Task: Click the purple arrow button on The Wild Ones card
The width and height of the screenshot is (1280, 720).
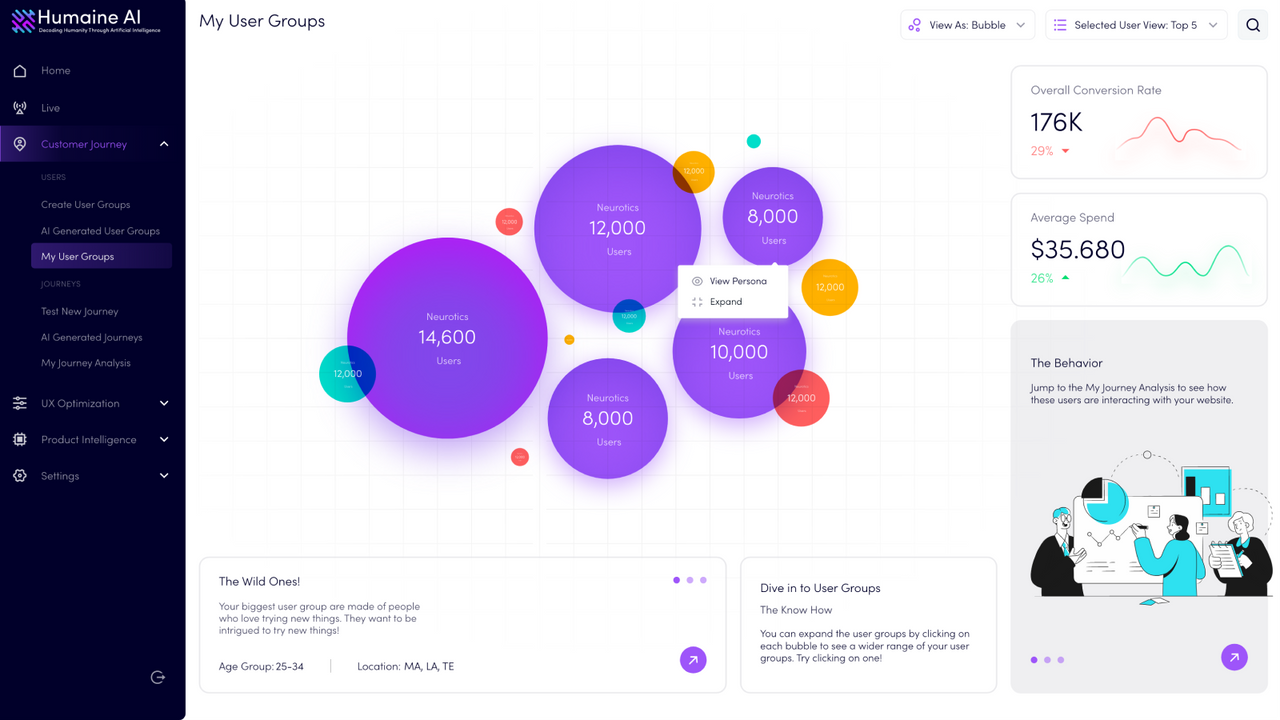Action: tap(693, 660)
